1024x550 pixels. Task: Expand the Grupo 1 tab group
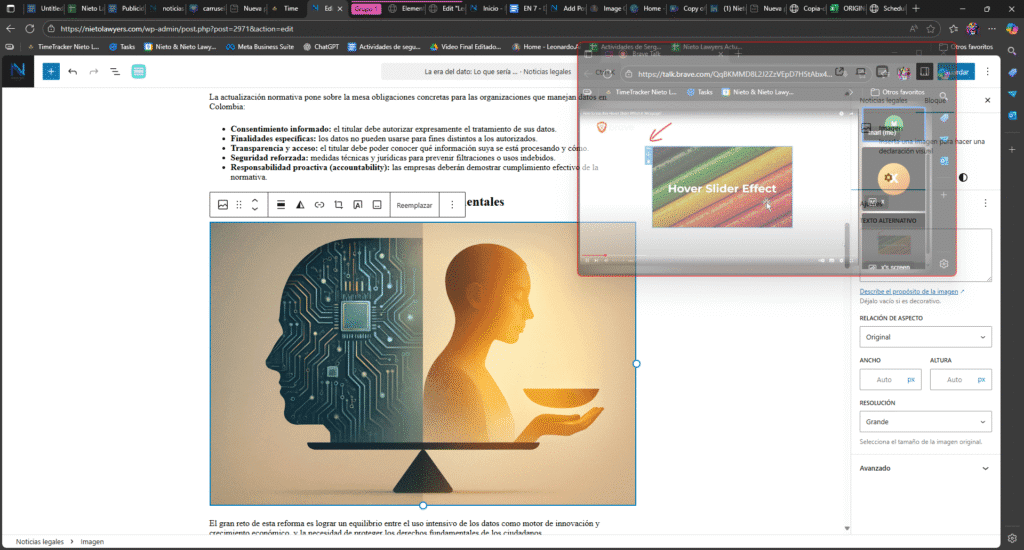366,8
